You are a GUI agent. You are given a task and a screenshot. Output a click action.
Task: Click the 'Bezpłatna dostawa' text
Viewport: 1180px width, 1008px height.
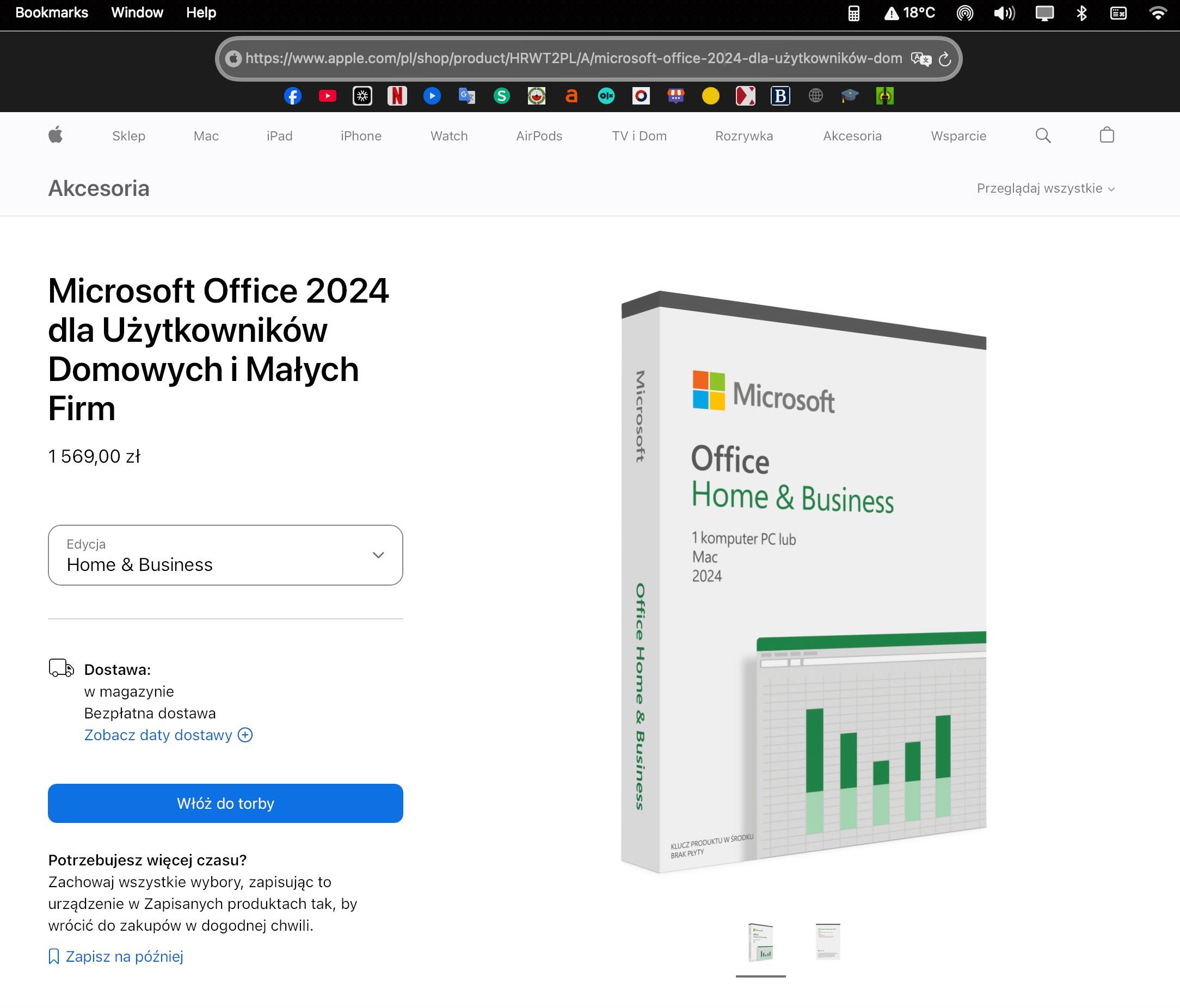tap(150, 714)
